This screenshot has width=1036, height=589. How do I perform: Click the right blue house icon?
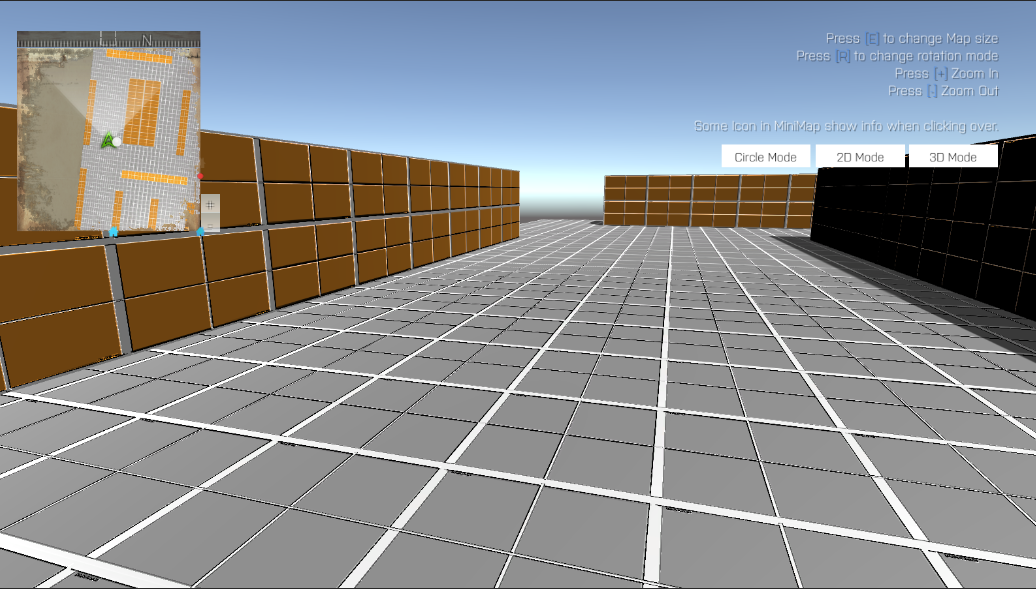tap(201, 231)
